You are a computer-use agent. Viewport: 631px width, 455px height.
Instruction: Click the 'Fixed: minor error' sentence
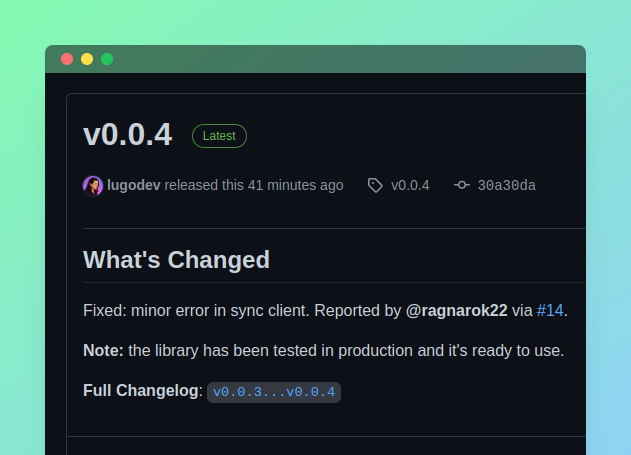pos(325,311)
